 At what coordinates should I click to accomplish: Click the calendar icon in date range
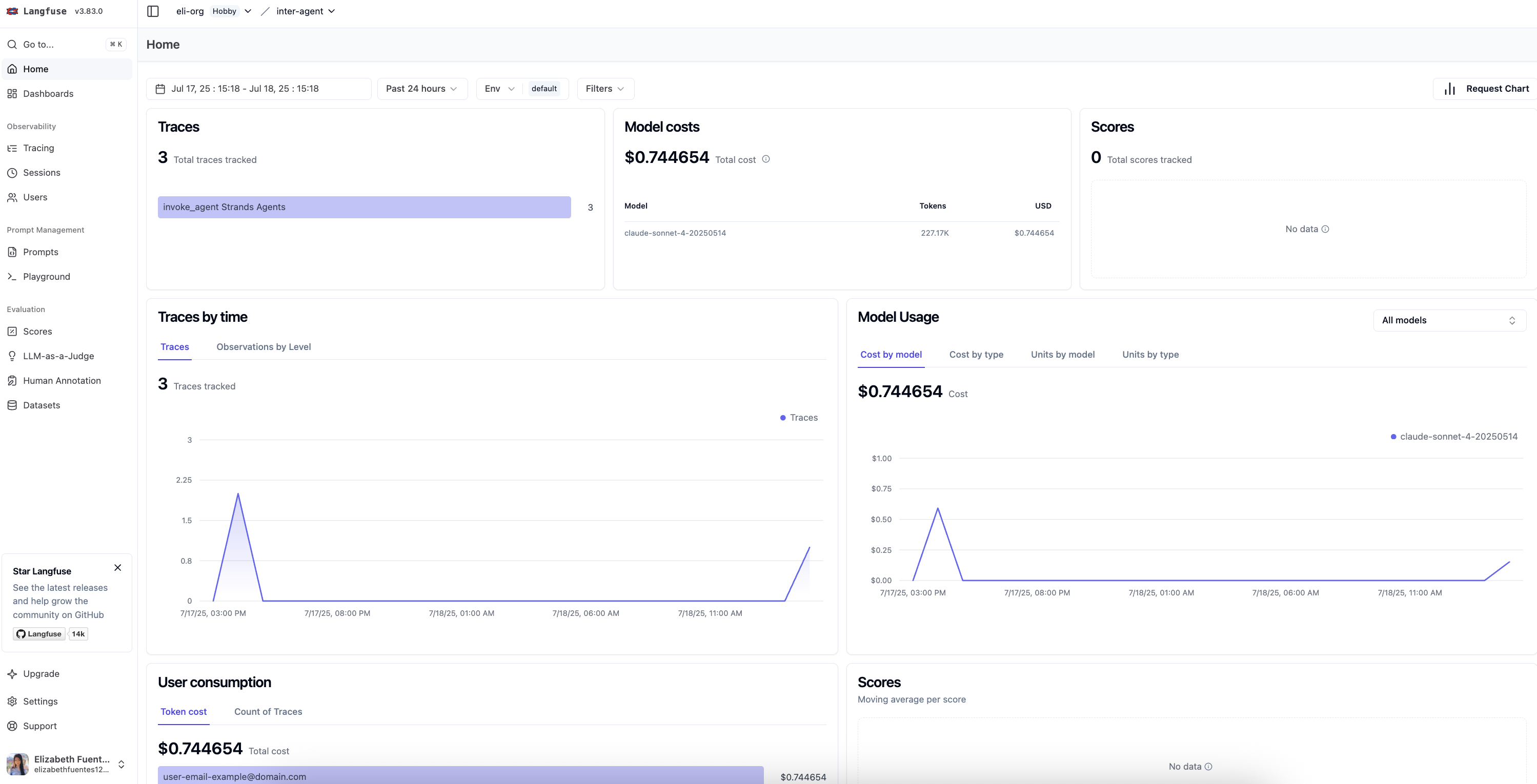click(x=160, y=89)
